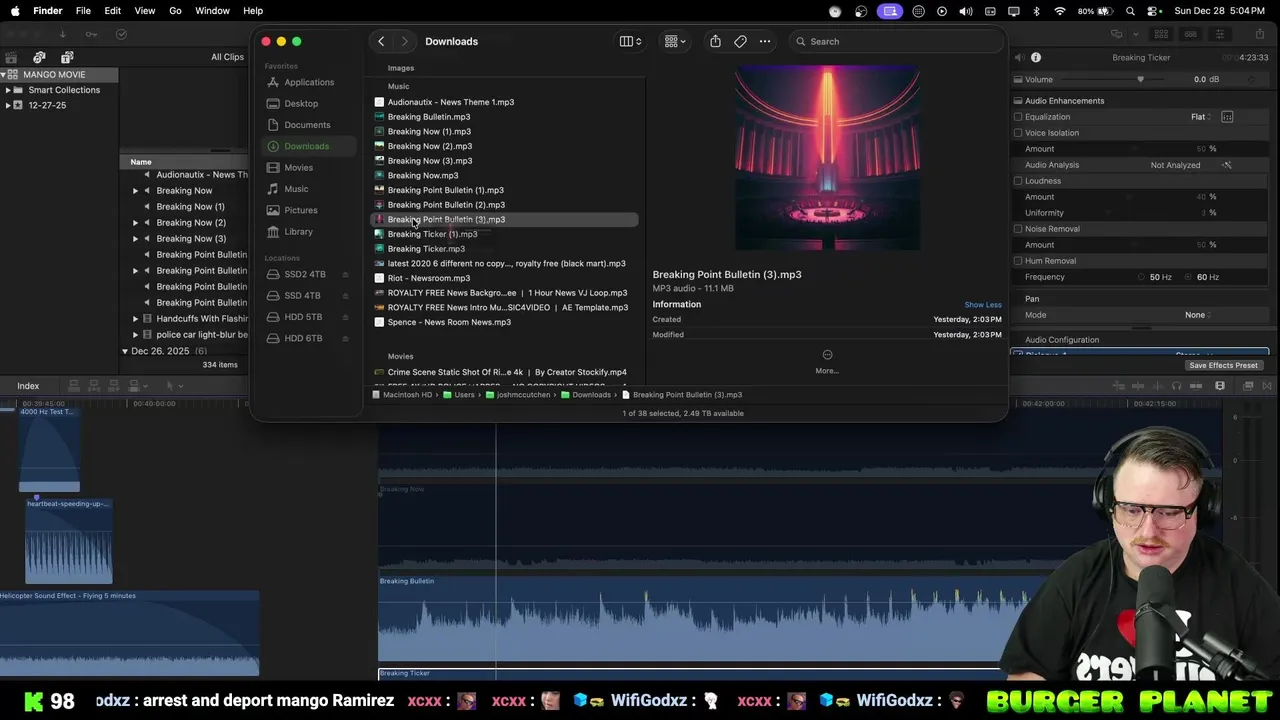Eject the SSD2 4TB drive

(346, 274)
